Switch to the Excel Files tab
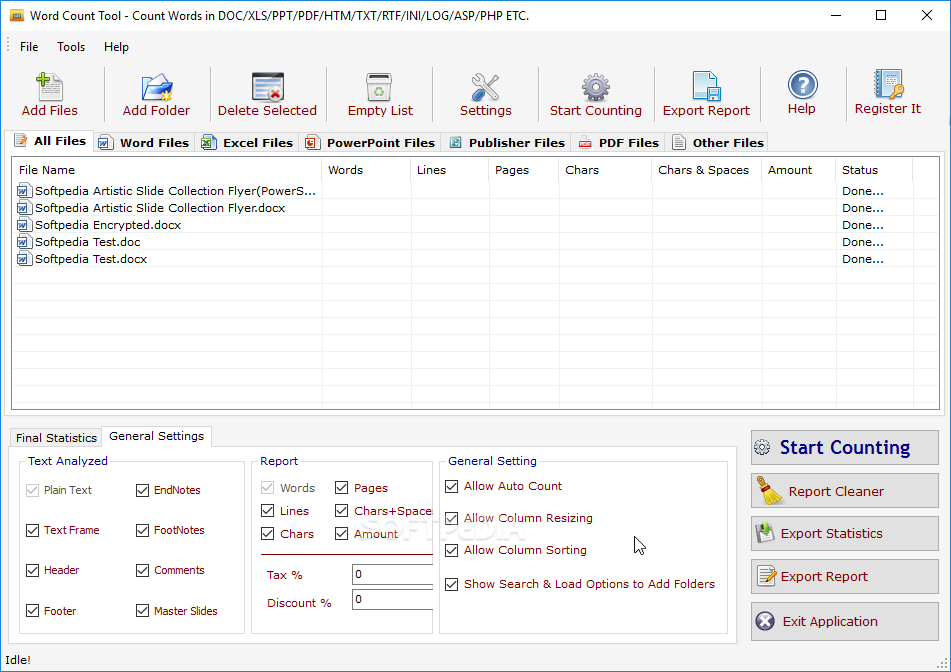The height and width of the screenshot is (672, 951). click(x=247, y=143)
